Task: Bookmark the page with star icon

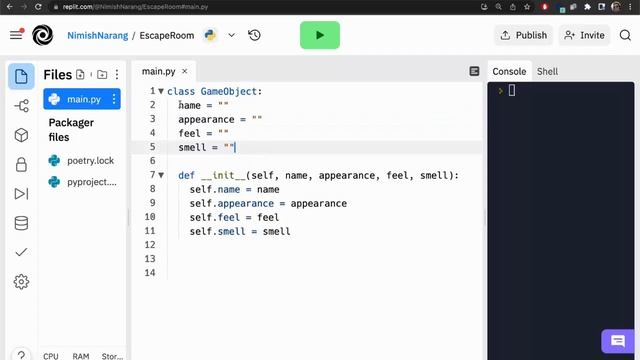Action: coord(527,7)
